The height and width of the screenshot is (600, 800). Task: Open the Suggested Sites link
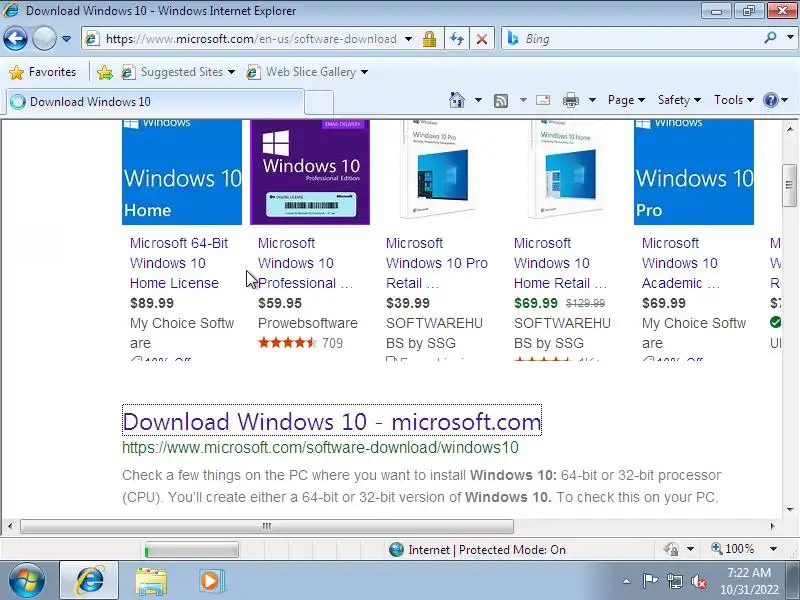tap(179, 72)
